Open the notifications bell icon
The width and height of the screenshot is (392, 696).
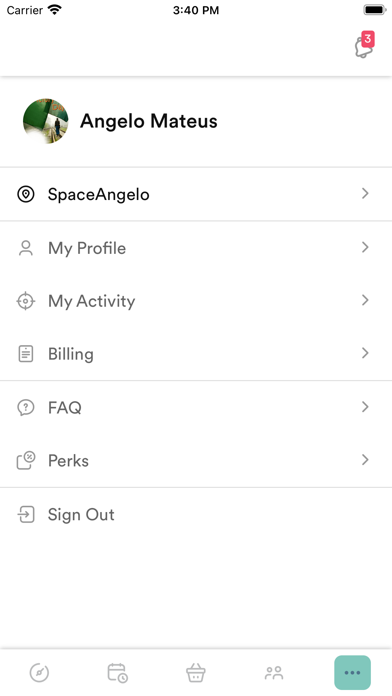click(364, 46)
